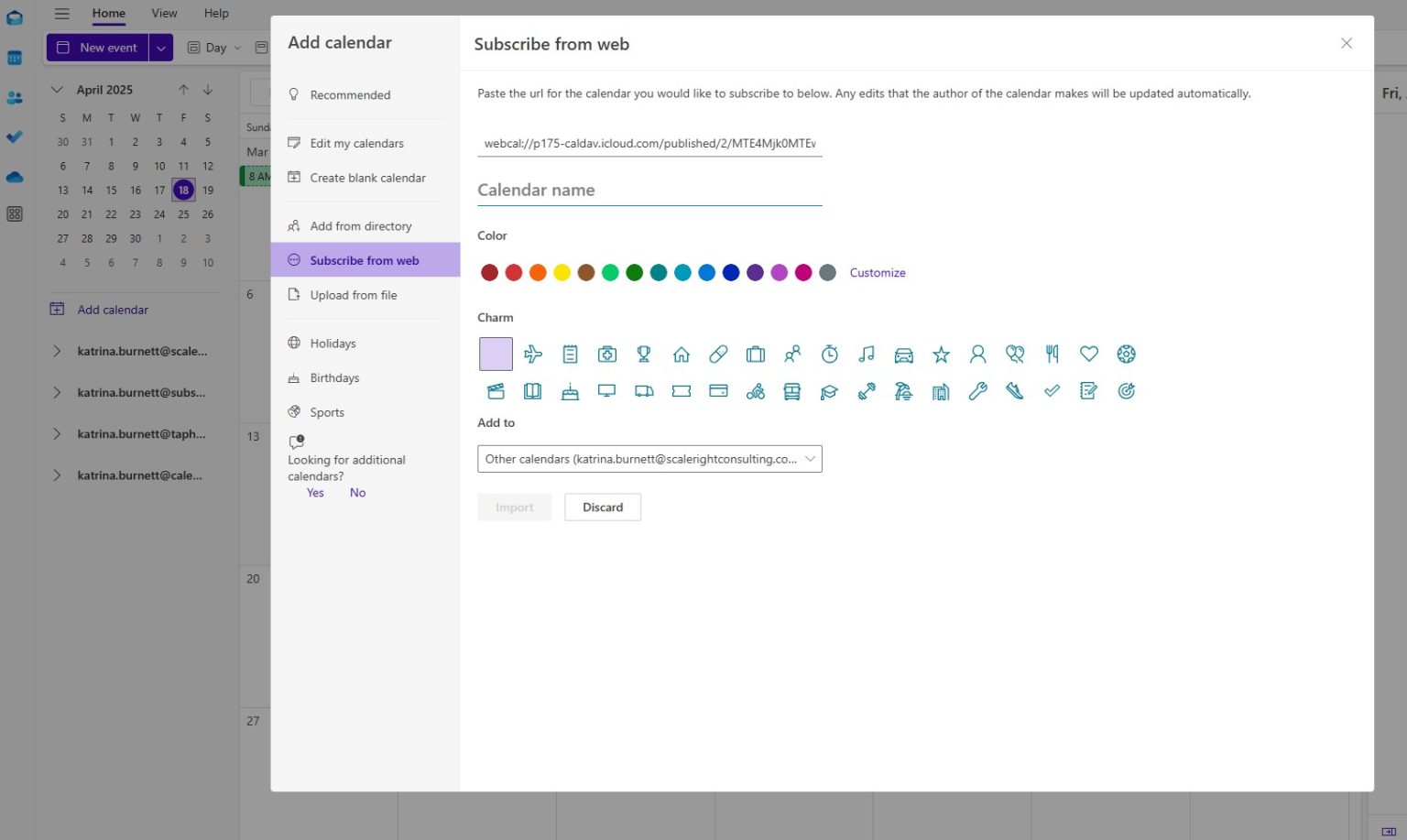Collapse the April 2025 mini calendar
1407x840 pixels.
pos(57,90)
